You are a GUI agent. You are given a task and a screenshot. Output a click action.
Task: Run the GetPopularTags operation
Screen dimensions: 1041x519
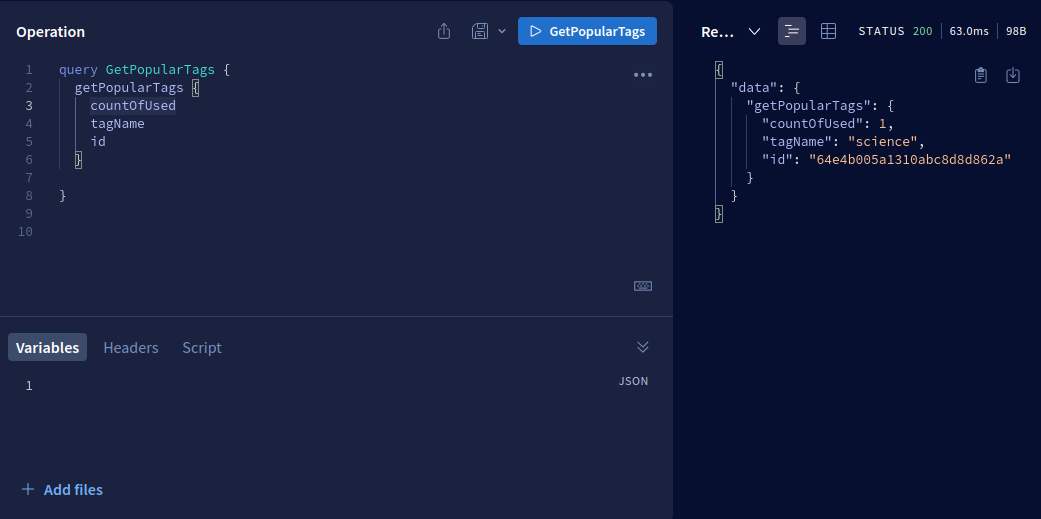point(587,31)
